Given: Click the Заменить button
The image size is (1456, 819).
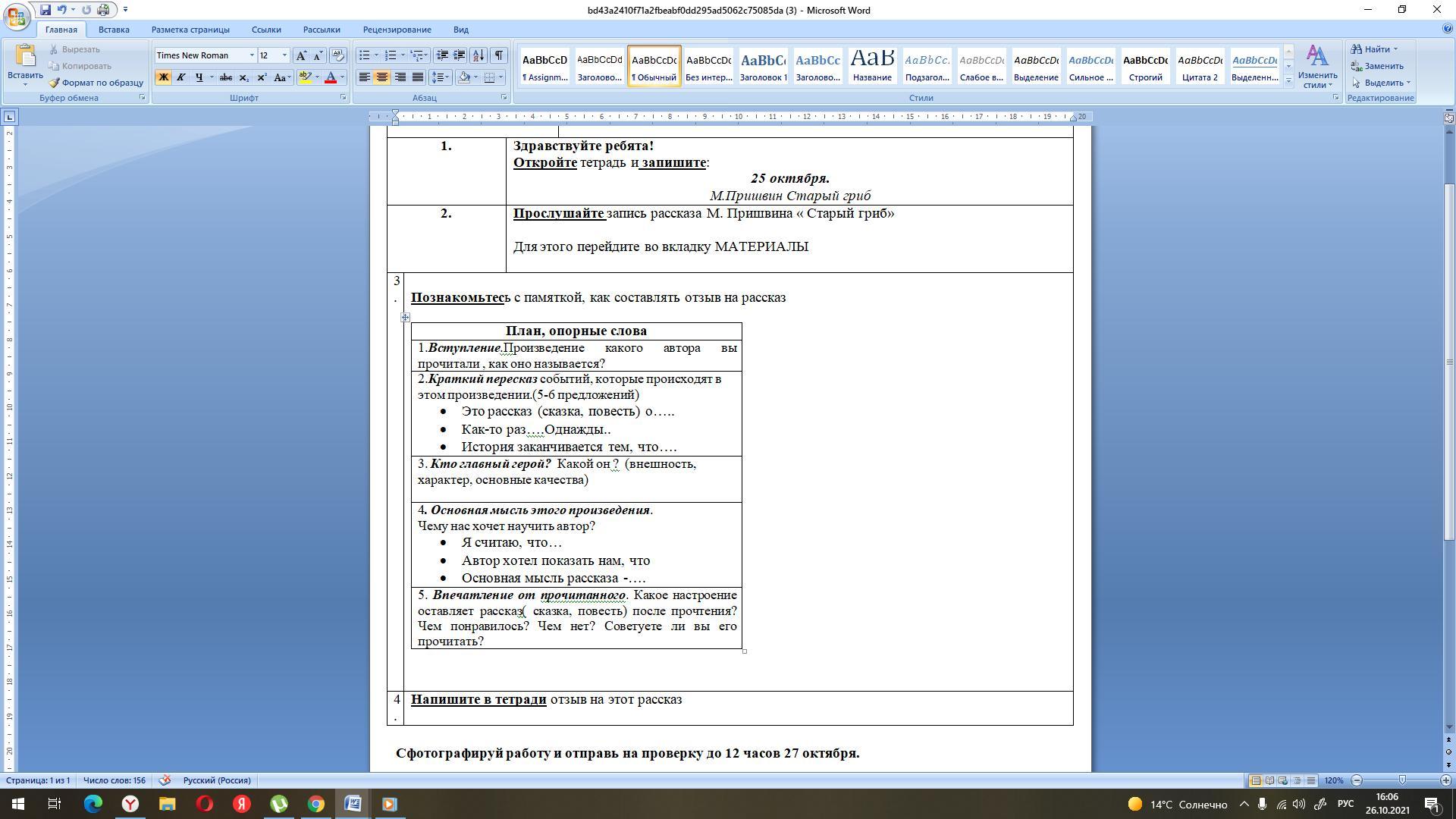Looking at the screenshot, I should 1377,66.
